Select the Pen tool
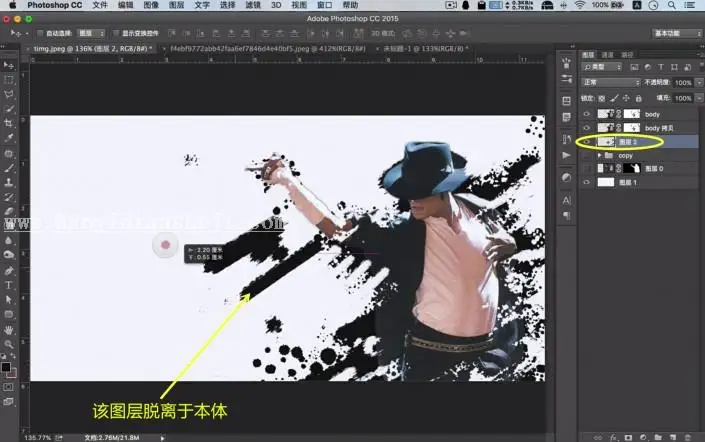This screenshot has height=442, width=705. click(9, 271)
